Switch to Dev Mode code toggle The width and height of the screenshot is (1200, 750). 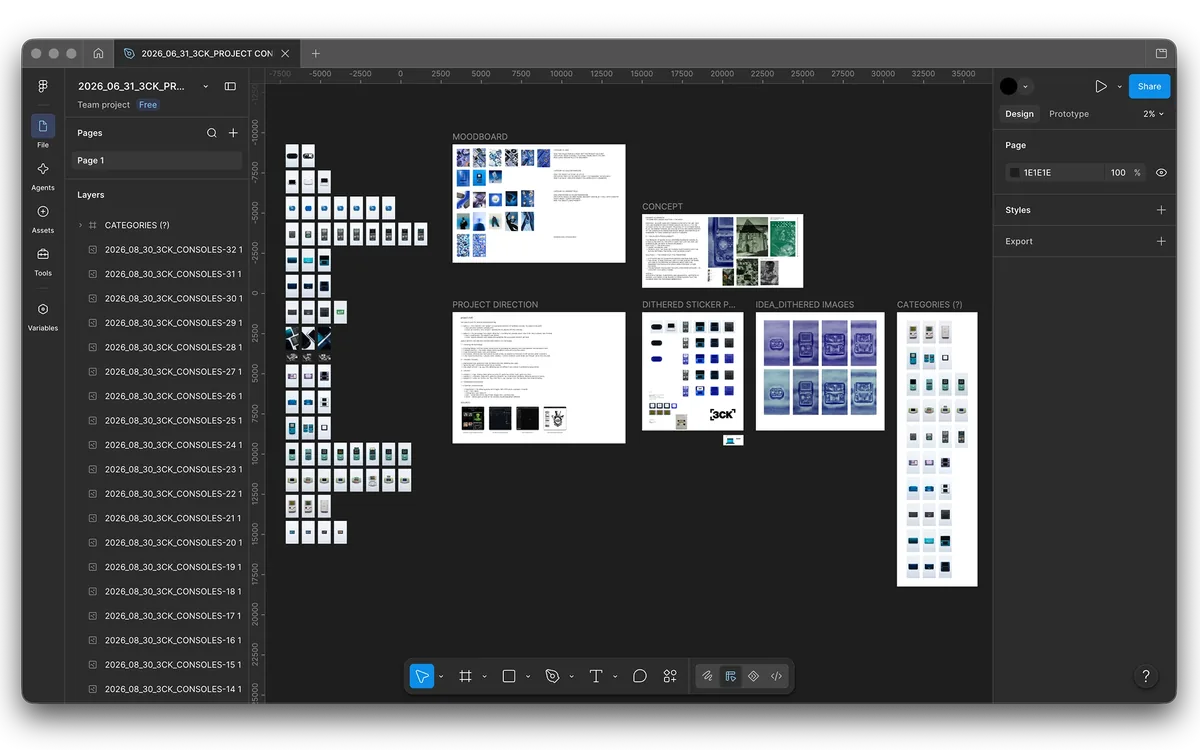[x=776, y=676]
